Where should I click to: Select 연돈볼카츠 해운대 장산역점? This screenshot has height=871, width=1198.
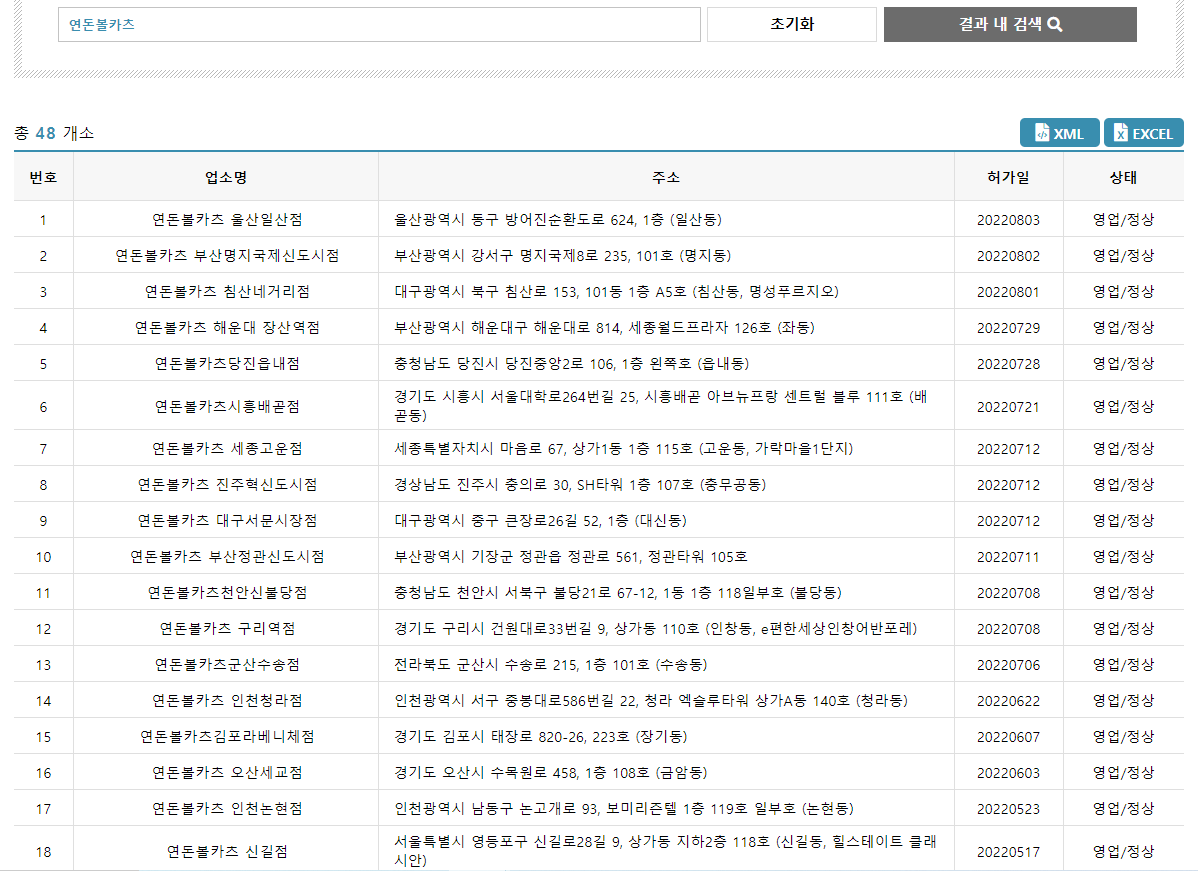[x=227, y=328]
